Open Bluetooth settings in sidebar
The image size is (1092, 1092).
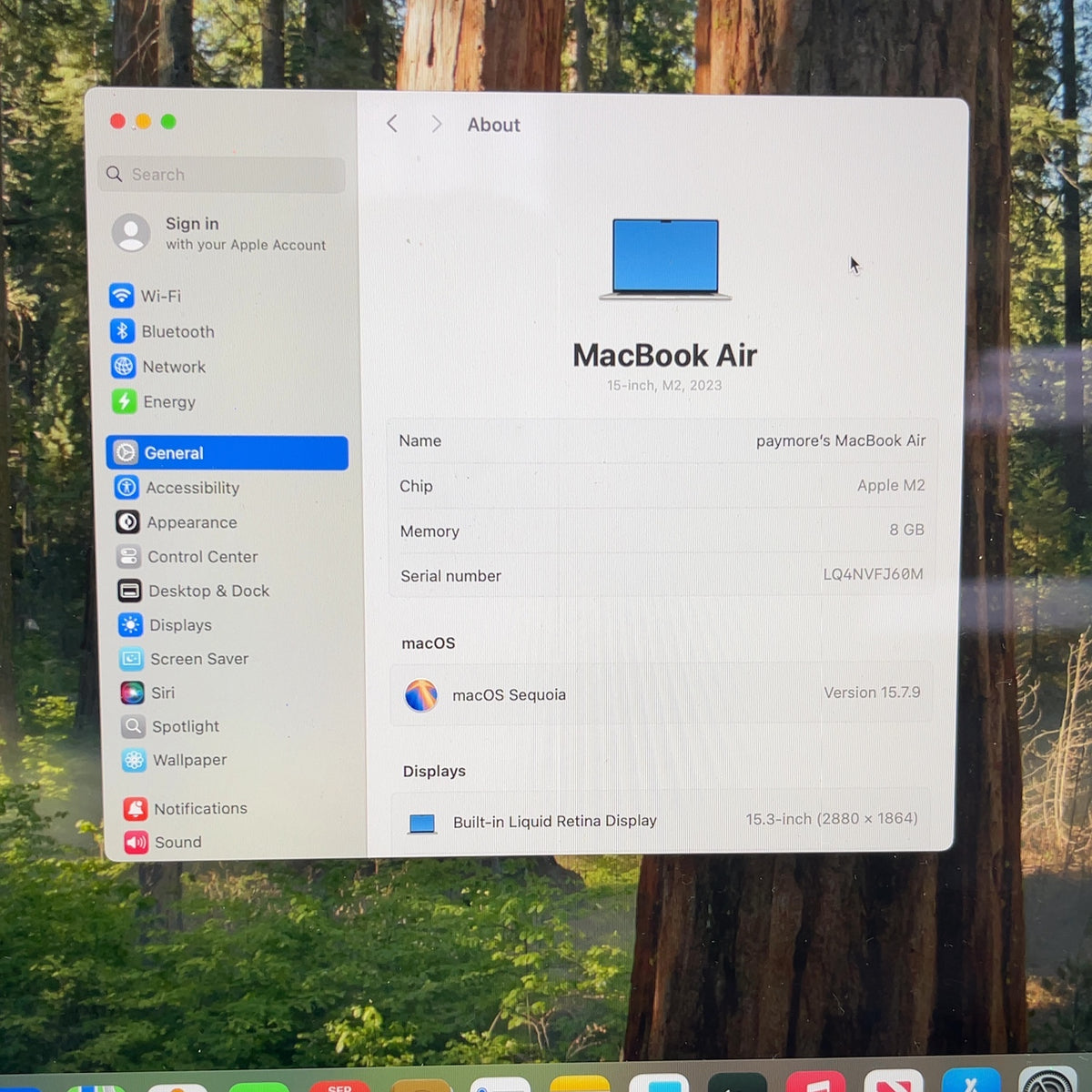tap(163, 331)
